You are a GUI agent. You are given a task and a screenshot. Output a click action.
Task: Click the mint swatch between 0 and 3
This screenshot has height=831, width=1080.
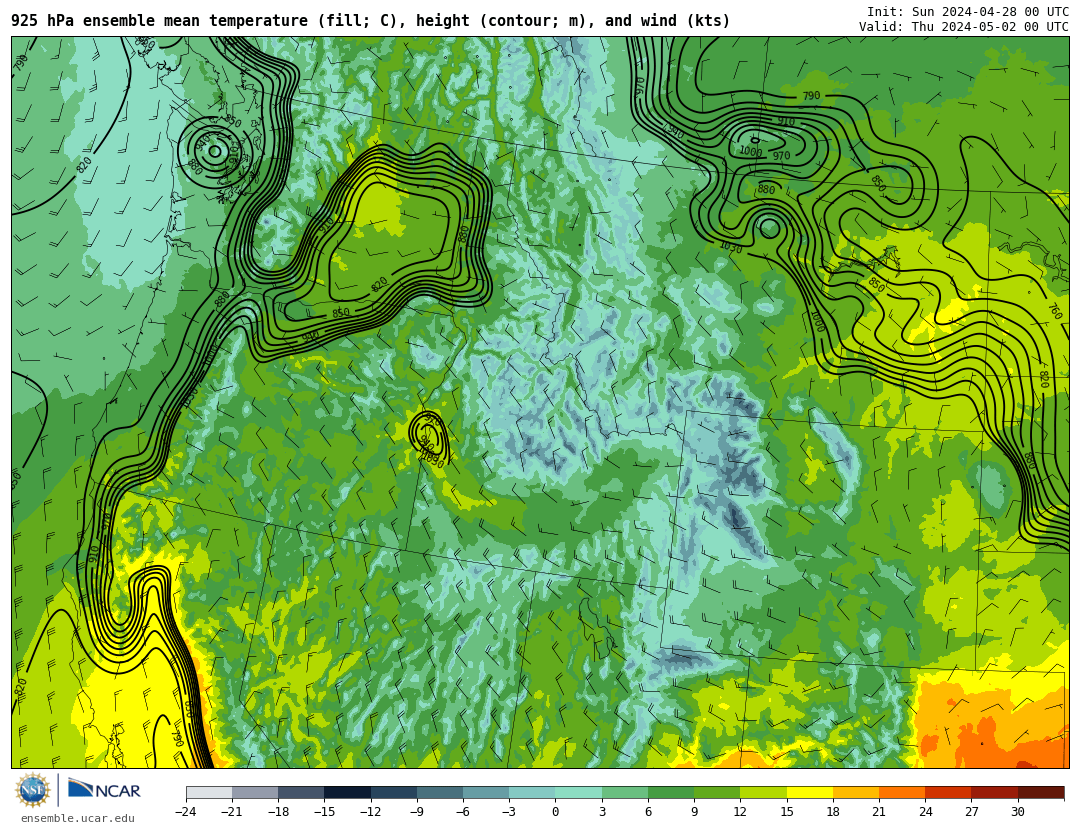[x=578, y=792]
